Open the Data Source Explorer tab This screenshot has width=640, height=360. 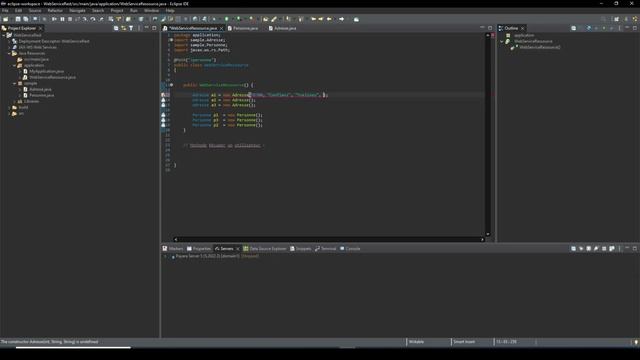click(x=265, y=249)
